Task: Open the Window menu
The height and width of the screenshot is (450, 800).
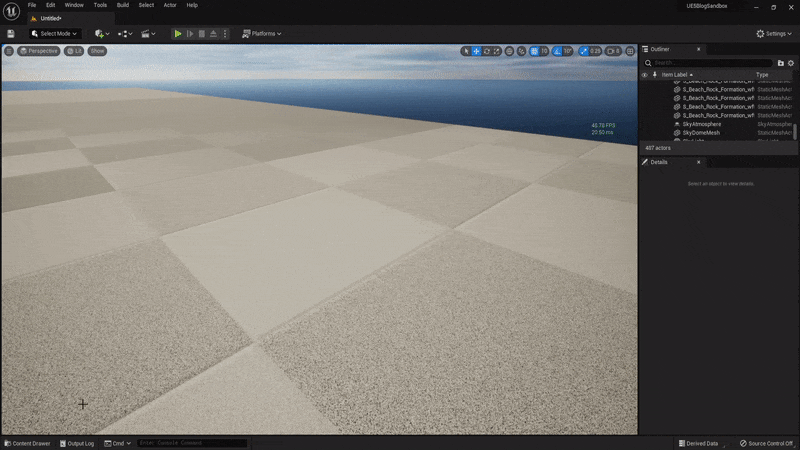Action: [x=74, y=5]
